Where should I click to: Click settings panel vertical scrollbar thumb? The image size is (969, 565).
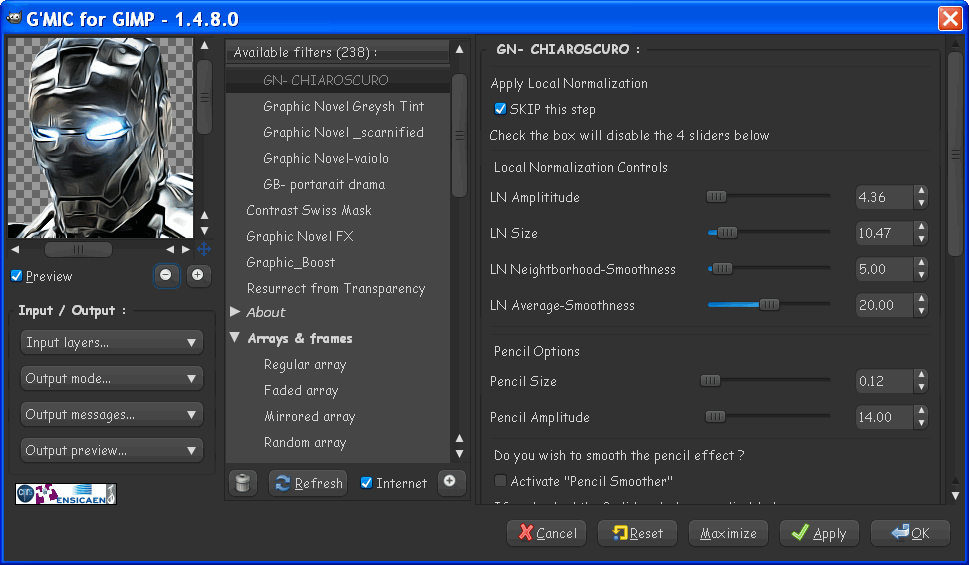coord(955,153)
